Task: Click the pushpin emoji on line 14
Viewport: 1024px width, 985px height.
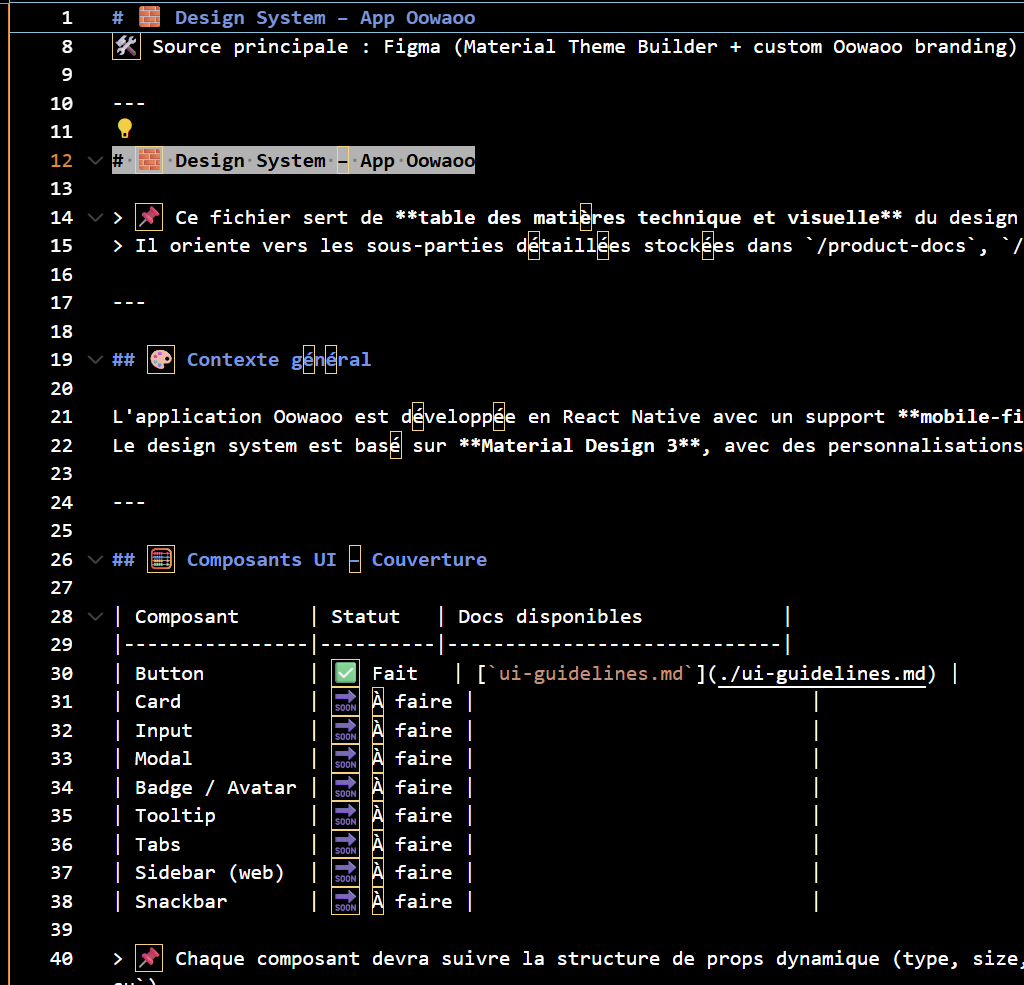Action: click(149, 218)
